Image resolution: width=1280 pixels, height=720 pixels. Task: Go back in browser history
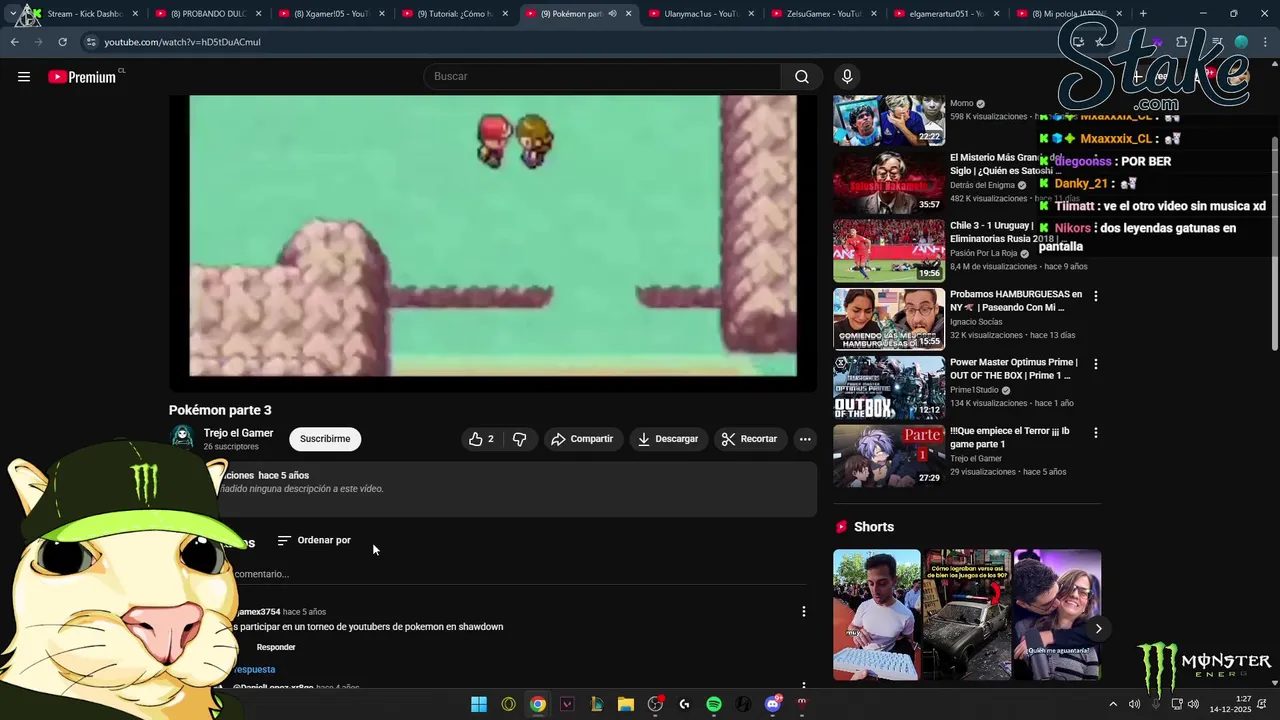[15, 42]
